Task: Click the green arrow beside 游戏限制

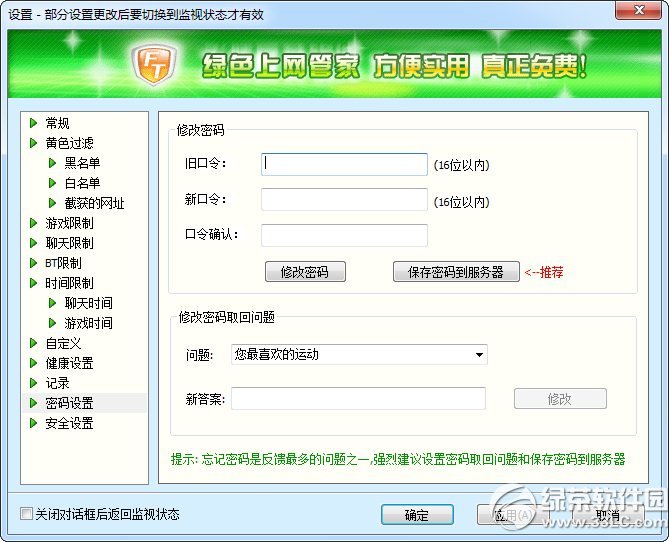Action: pos(33,223)
